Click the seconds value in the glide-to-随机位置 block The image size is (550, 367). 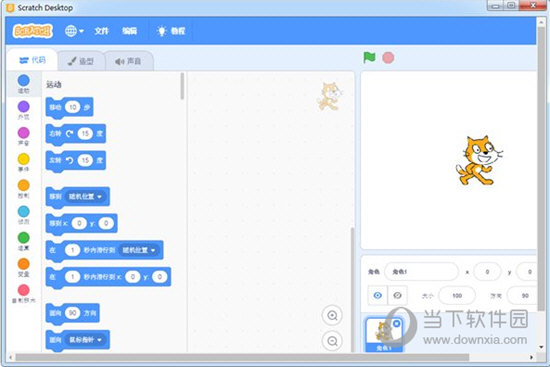73,250
